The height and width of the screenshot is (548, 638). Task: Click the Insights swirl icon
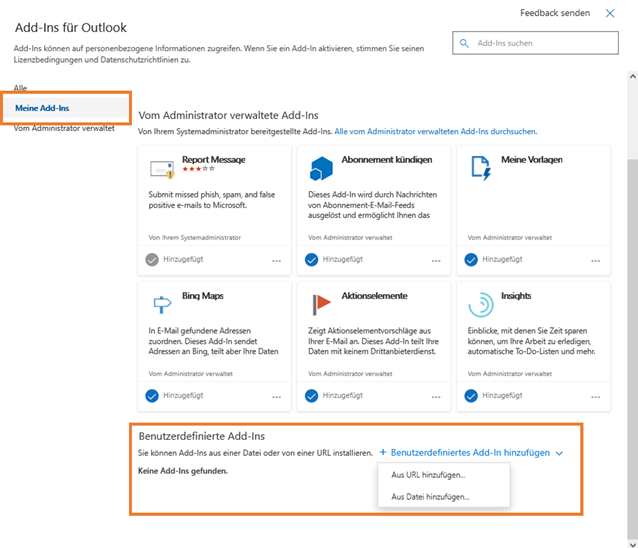[481, 304]
